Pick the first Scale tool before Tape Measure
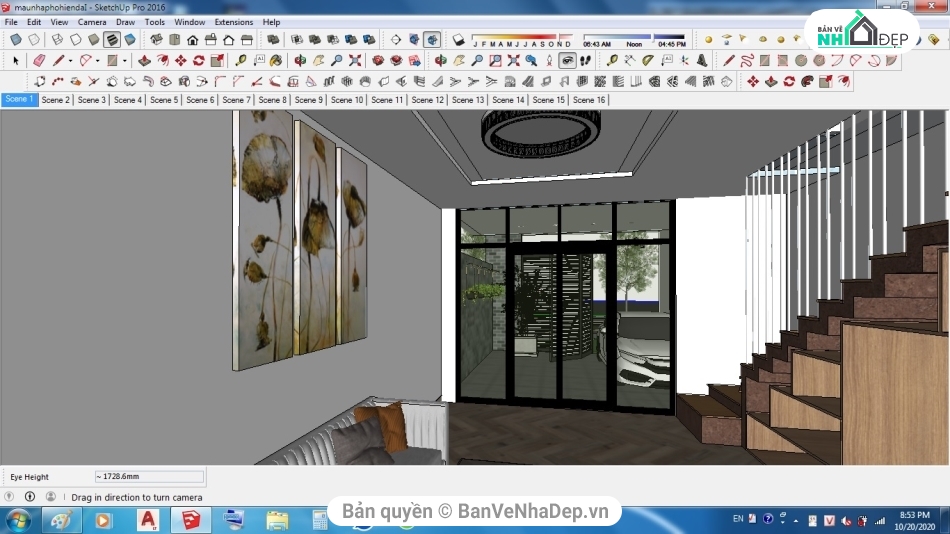This screenshot has height=534, width=950. [x=217, y=61]
